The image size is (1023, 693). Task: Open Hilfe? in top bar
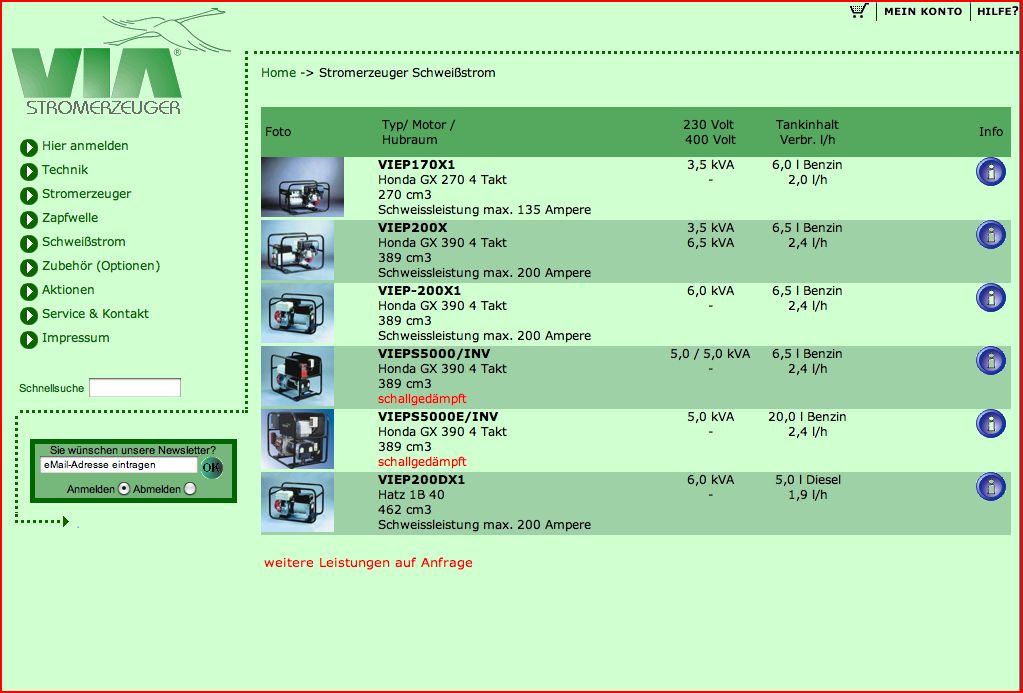tap(998, 11)
